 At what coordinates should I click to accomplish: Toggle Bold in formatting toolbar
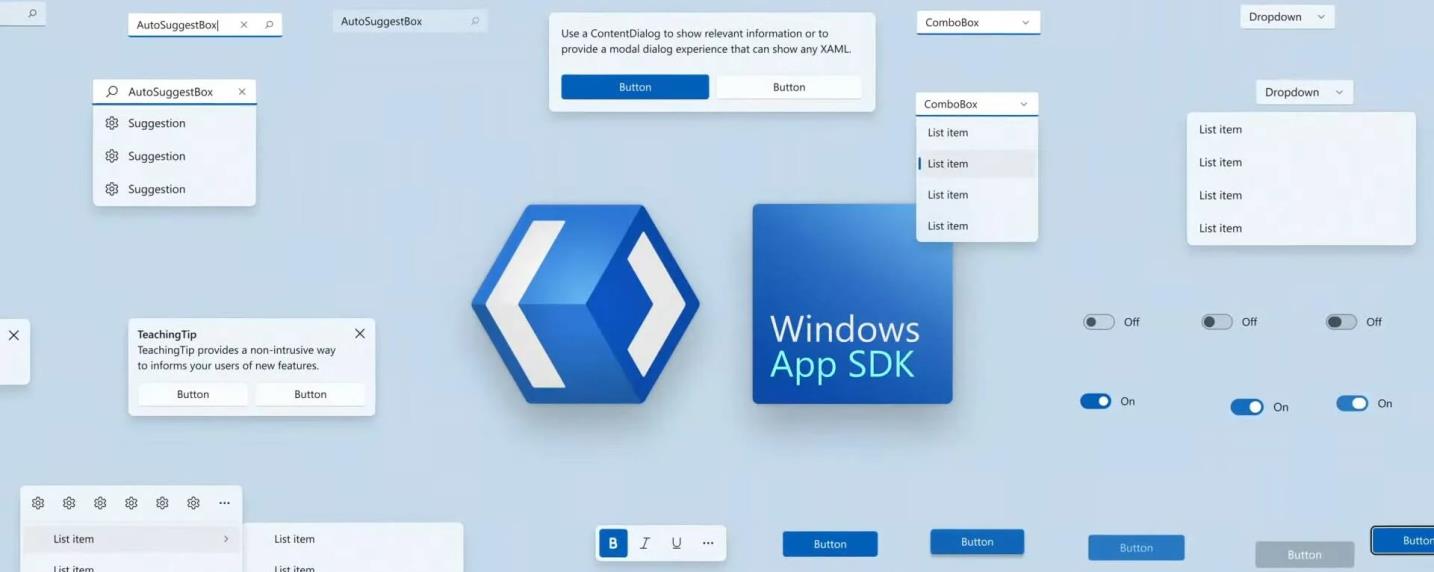point(613,543)
